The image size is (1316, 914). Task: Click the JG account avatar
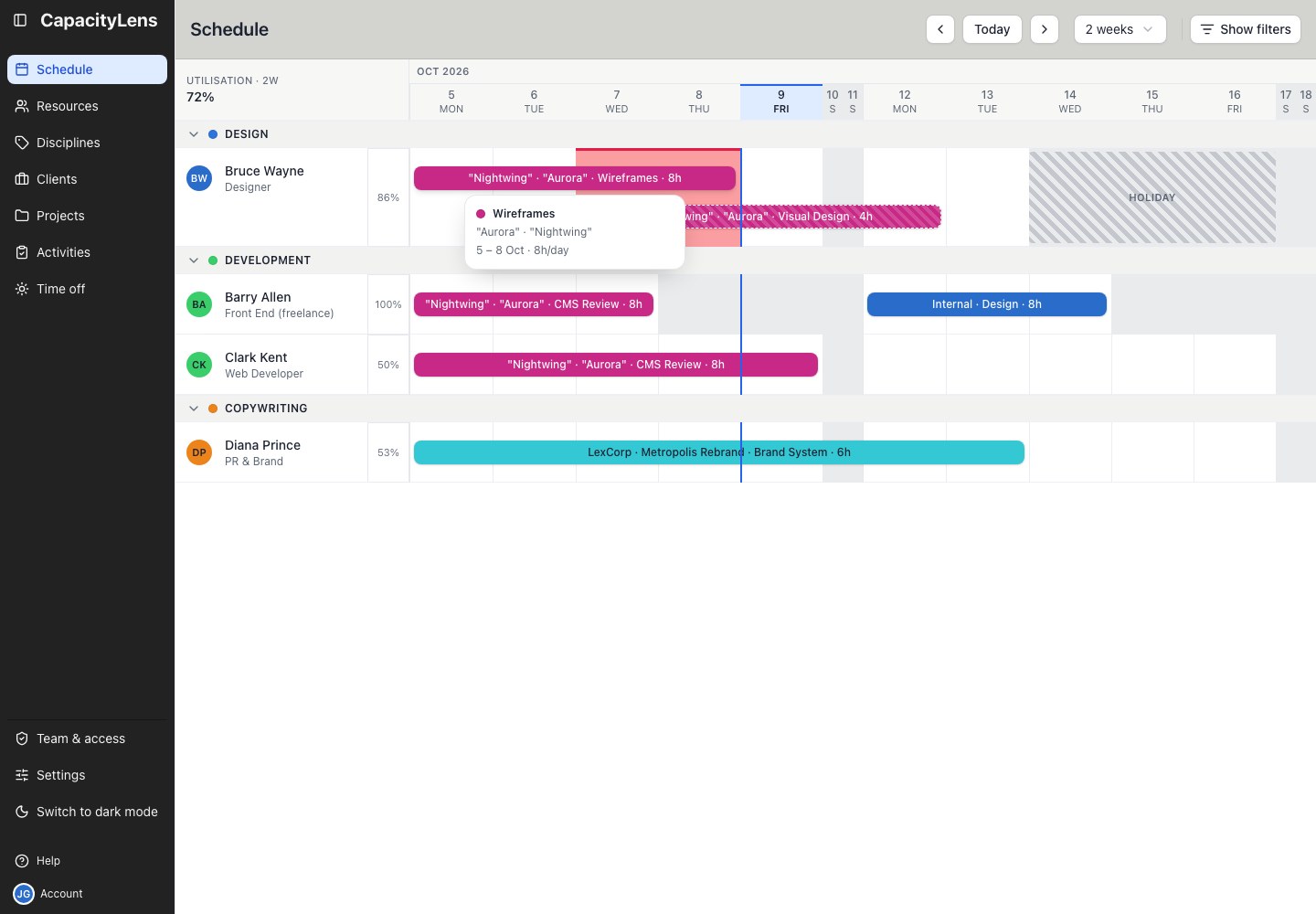[24, 894]
